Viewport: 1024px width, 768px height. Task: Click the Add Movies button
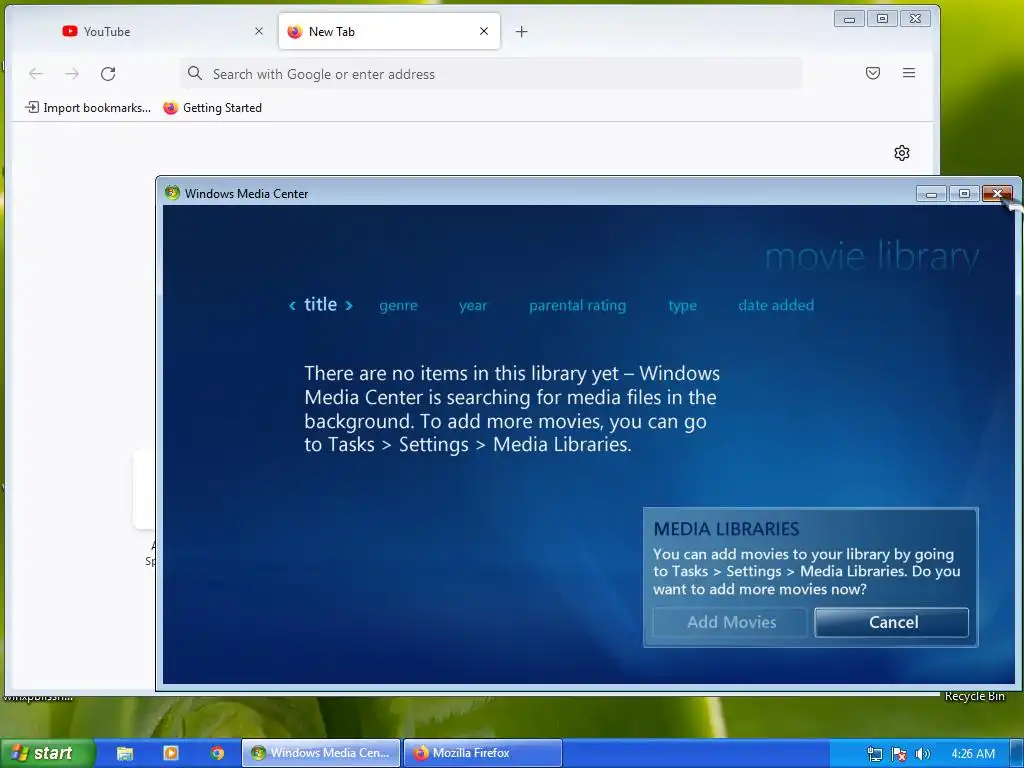pyautogui.click(x=731, y=622)
